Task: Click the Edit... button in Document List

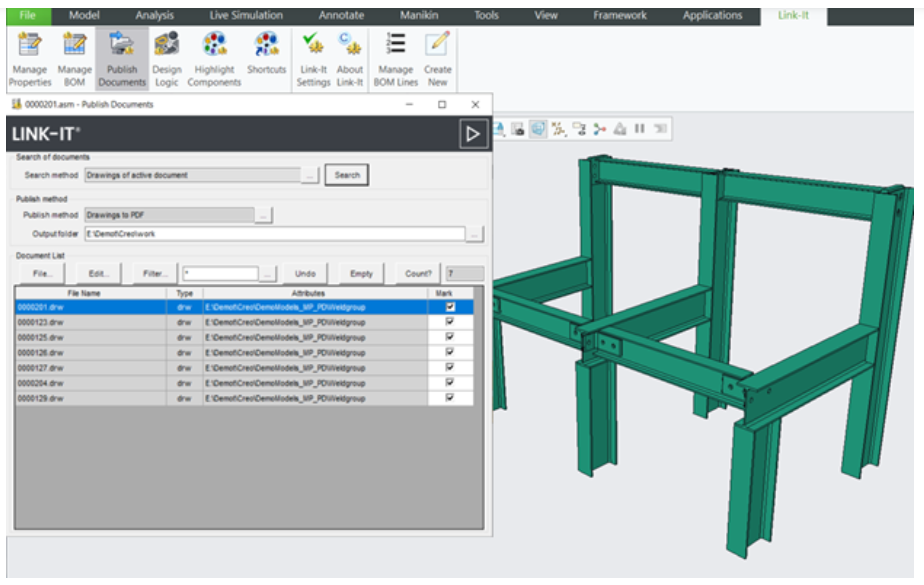Action: pos(98,274)
